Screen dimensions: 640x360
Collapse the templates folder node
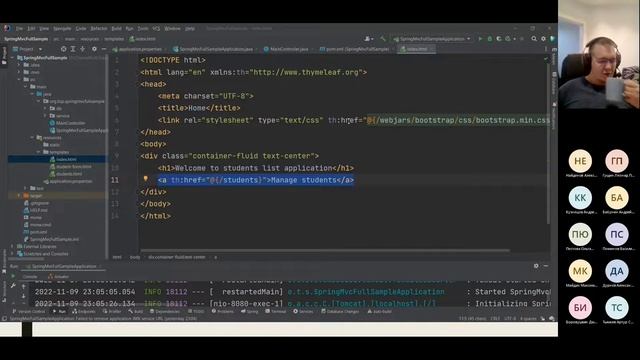(39, 152)
